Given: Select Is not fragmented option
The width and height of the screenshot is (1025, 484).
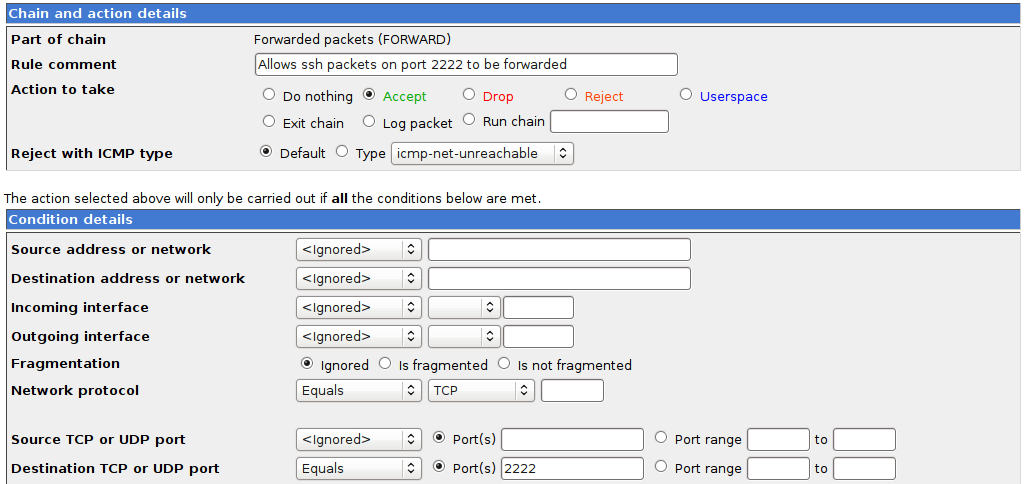Looking at the screenshot, I should tap(504, 364).
